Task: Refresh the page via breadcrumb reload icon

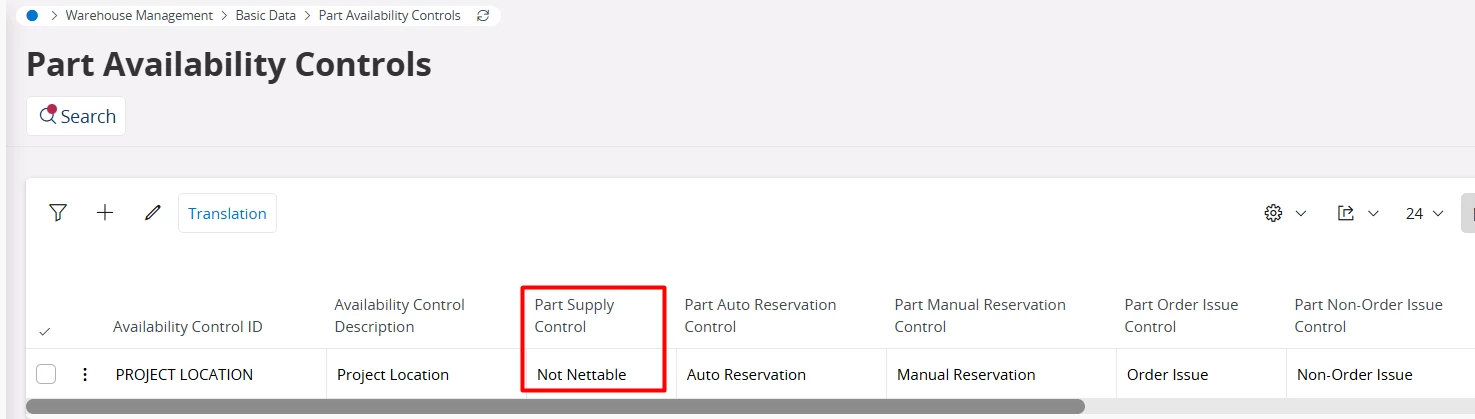Action: point(483,16)
